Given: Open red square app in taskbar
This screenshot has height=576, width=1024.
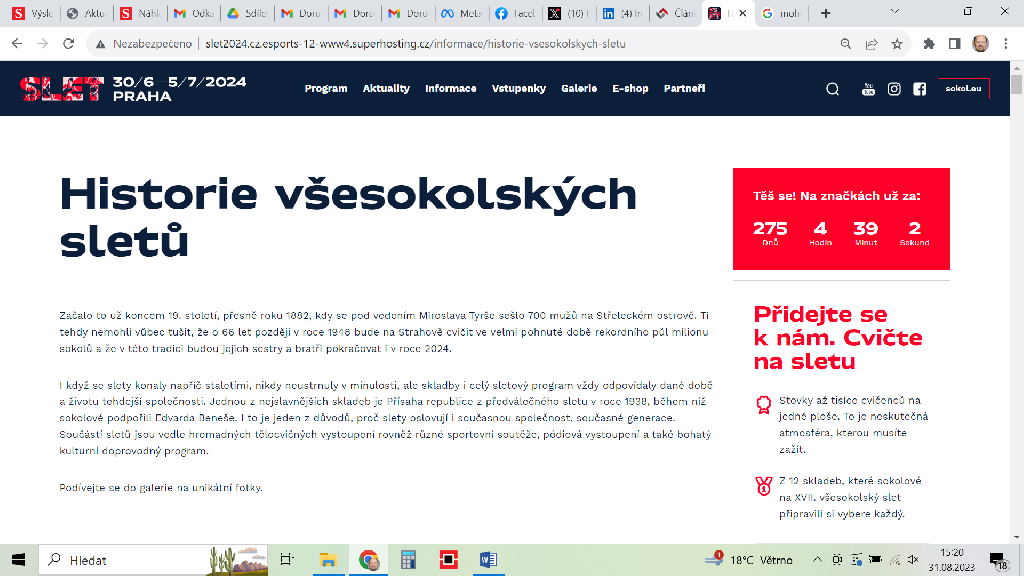Looking at the screenshot, I should (x=449, y=560).
